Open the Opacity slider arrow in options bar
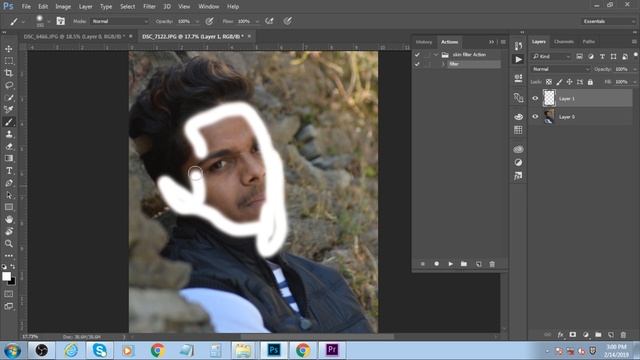 tap(197, 21)
